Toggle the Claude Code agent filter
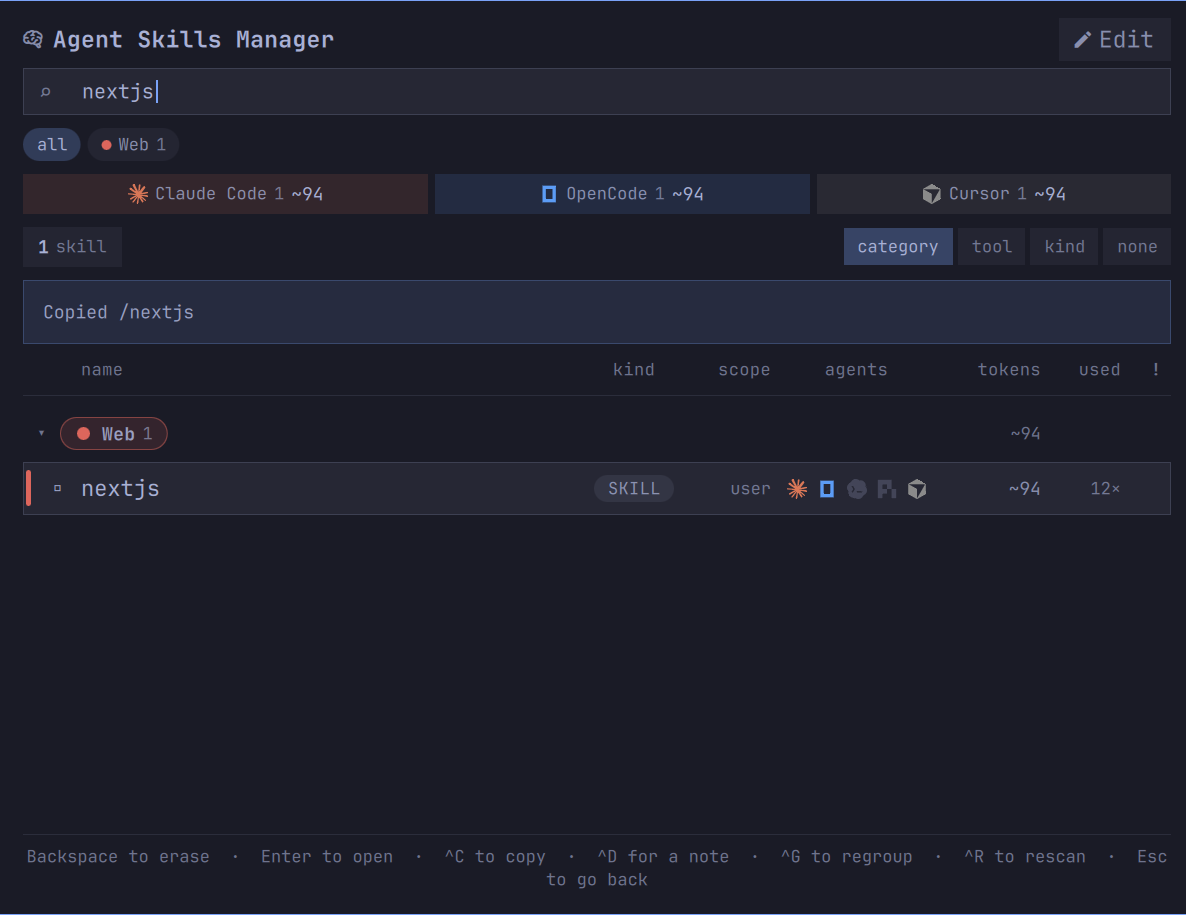 [225, 194]
